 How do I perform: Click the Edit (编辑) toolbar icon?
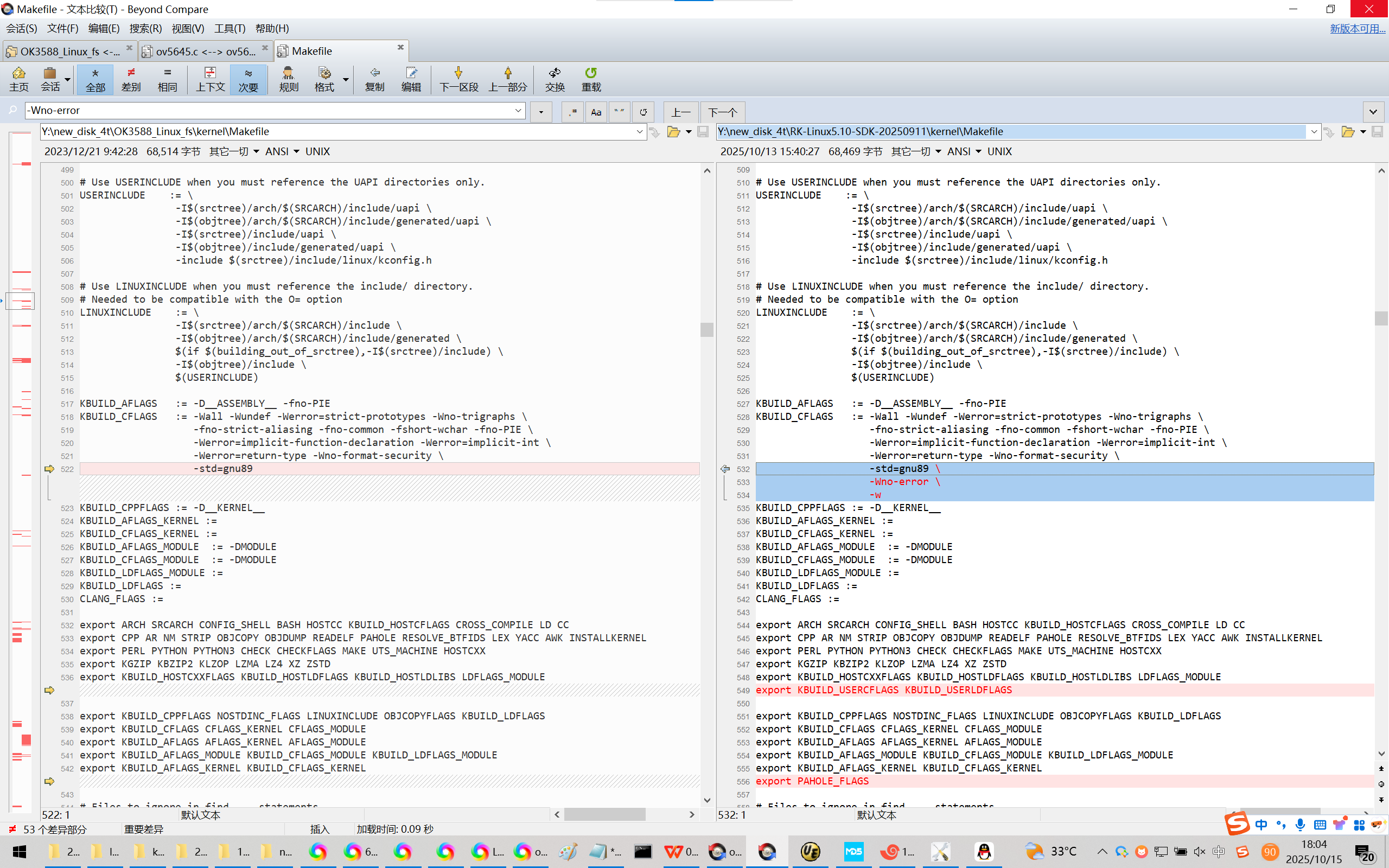(x=411, y=79)
